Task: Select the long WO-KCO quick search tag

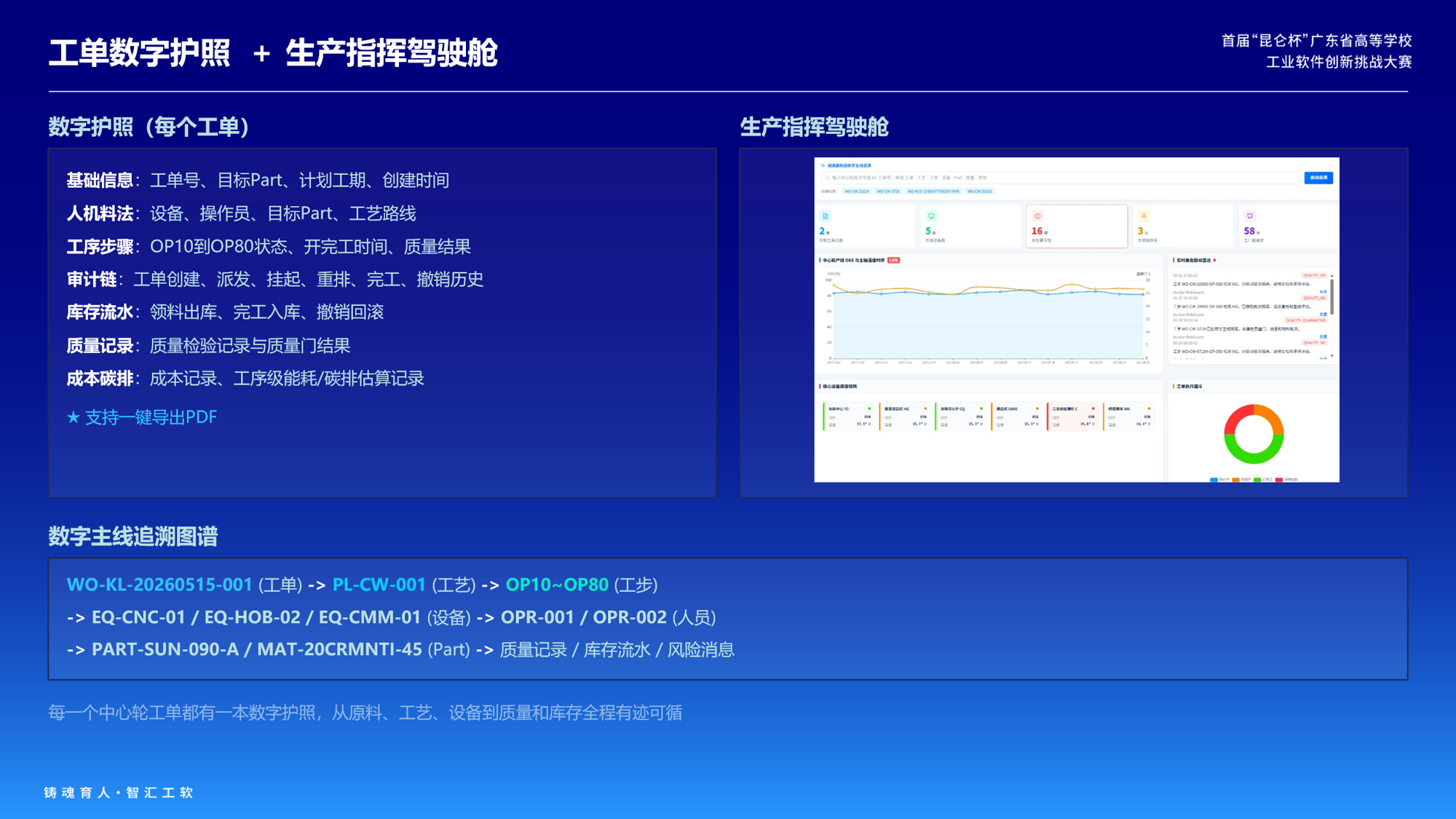Action: 933,191
